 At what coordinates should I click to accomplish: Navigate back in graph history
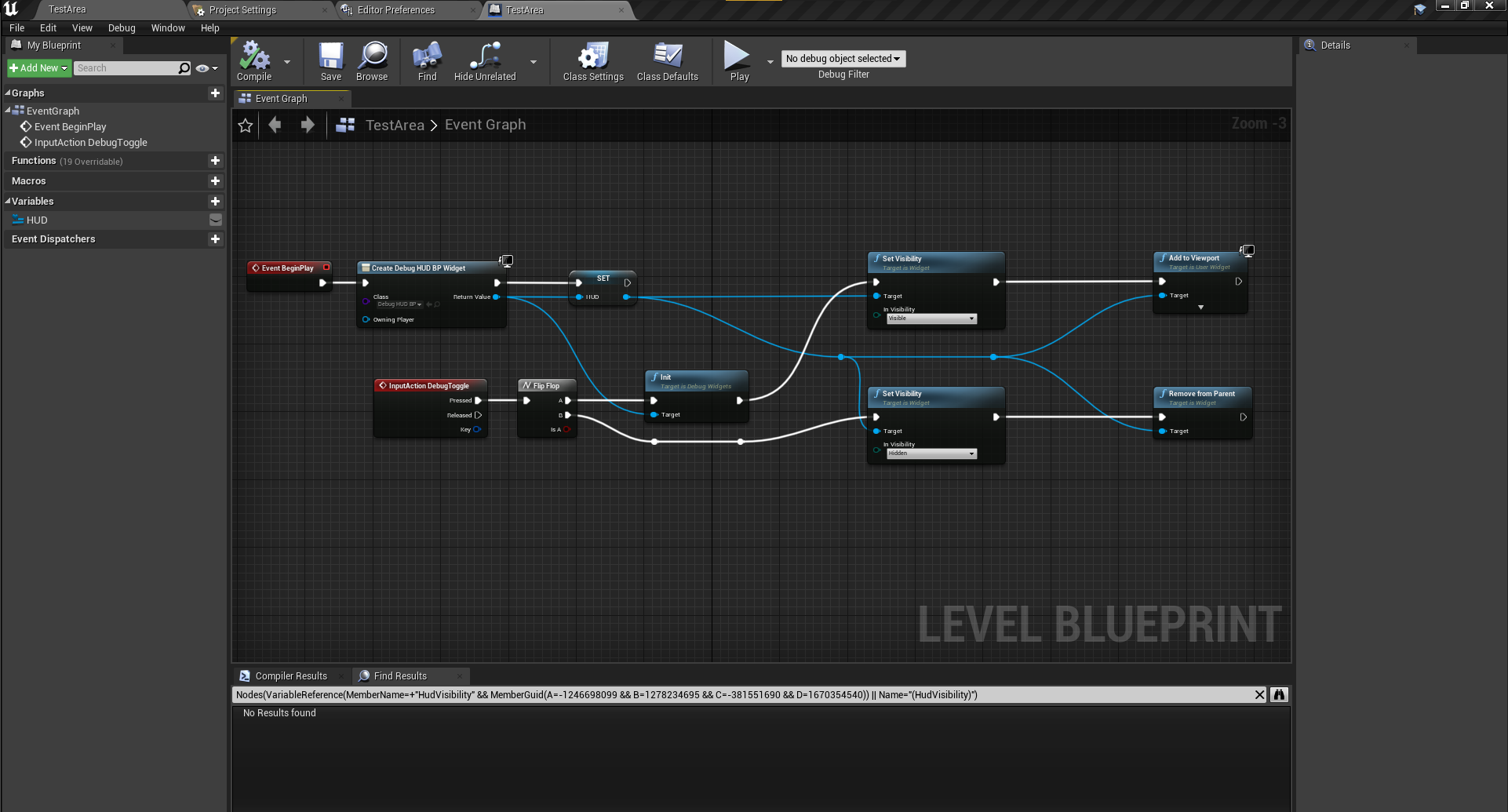tap(275, 125)
